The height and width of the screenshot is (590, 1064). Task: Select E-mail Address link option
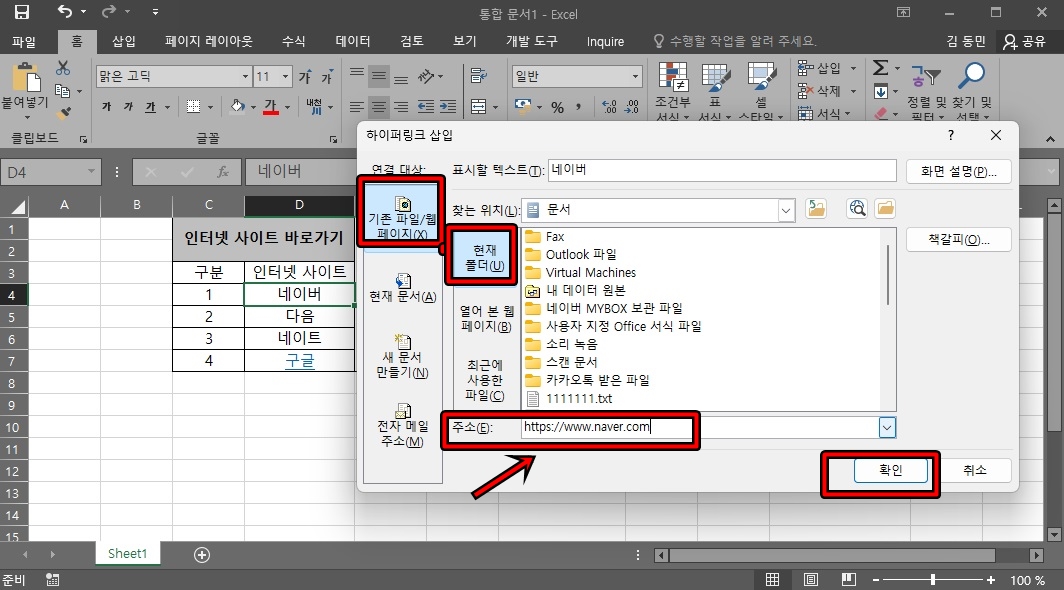402,424
